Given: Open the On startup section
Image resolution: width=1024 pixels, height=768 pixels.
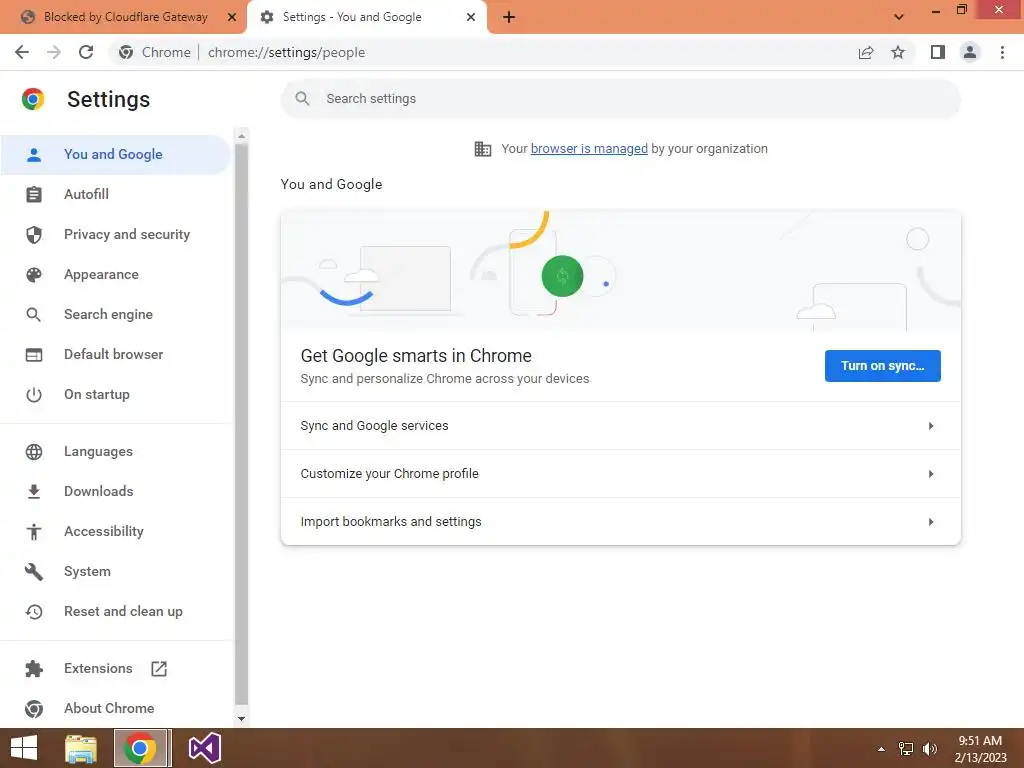Looking at the screenshot, I should pos(116,395).
